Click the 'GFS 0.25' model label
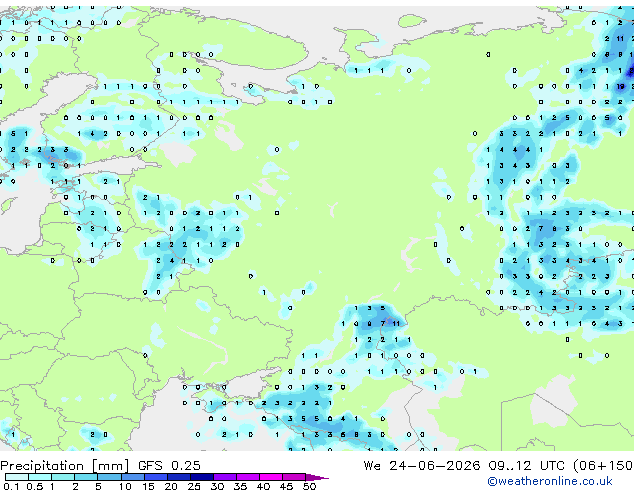Viewport: 634px width, 490px height. [x=169, y=466]
